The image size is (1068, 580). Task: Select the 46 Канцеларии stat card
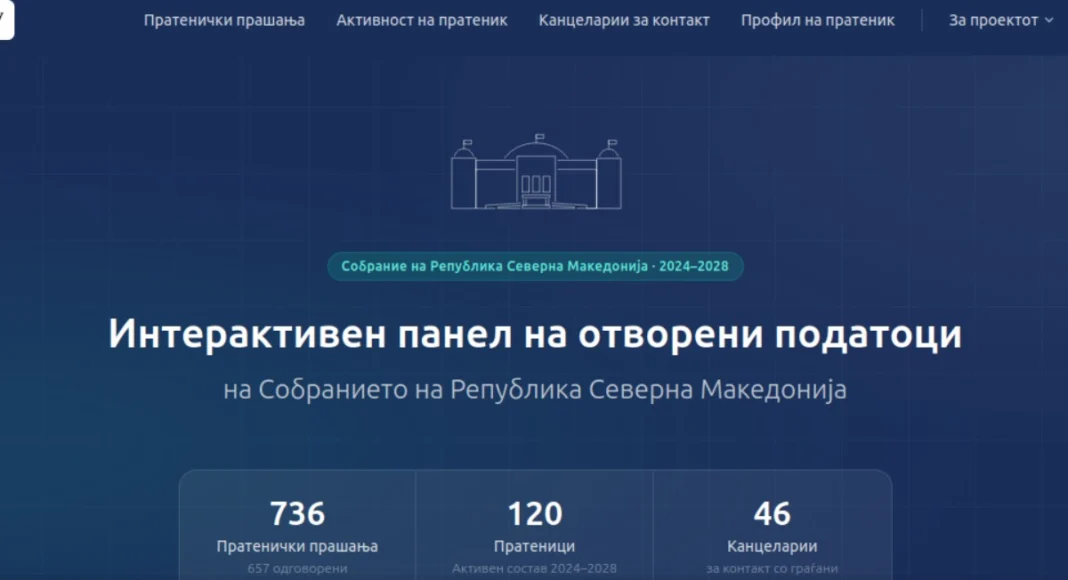772,525
